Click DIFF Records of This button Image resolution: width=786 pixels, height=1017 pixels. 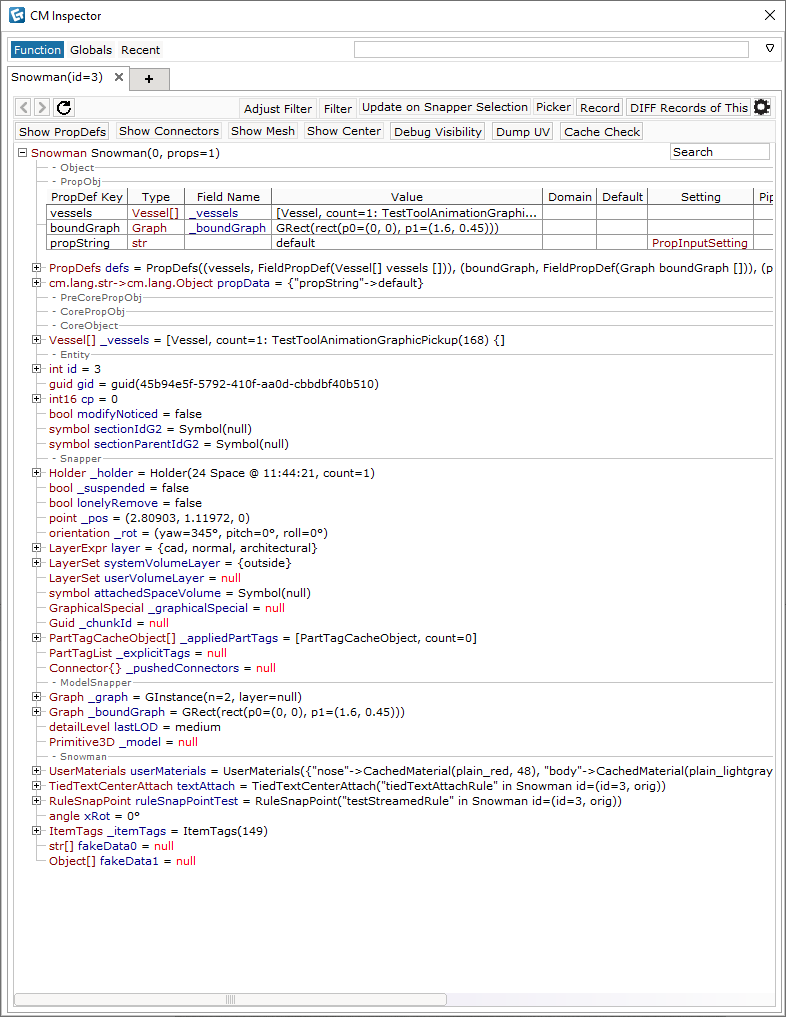tap(689, 108)
